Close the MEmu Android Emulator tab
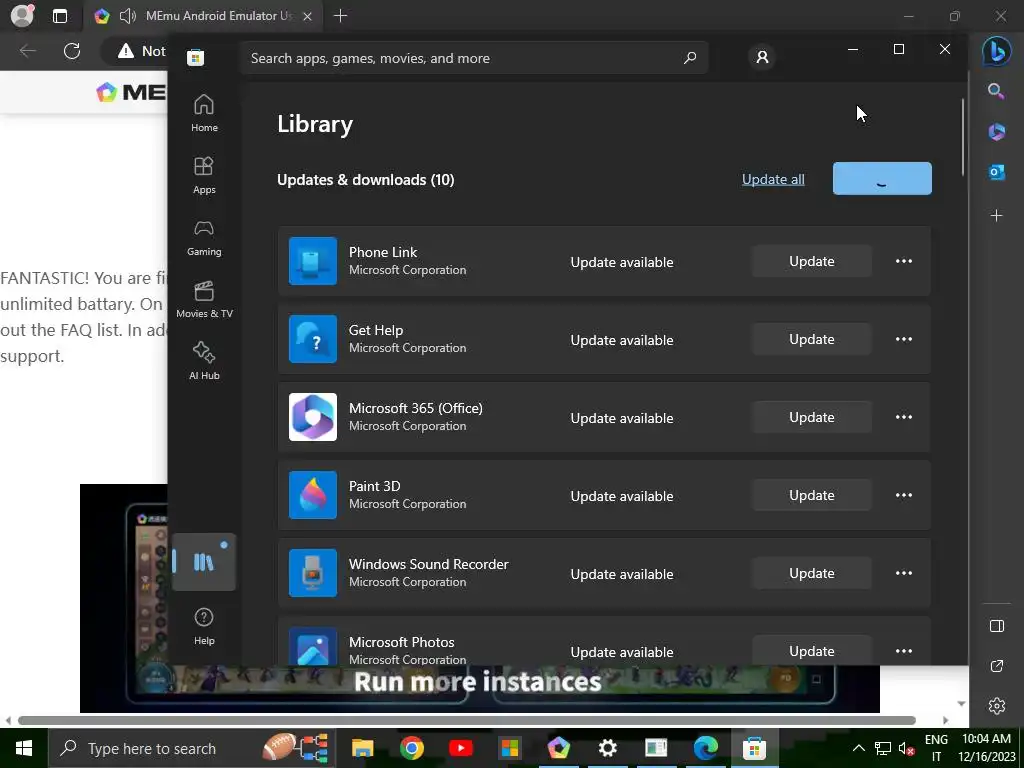 coord(308,16)
